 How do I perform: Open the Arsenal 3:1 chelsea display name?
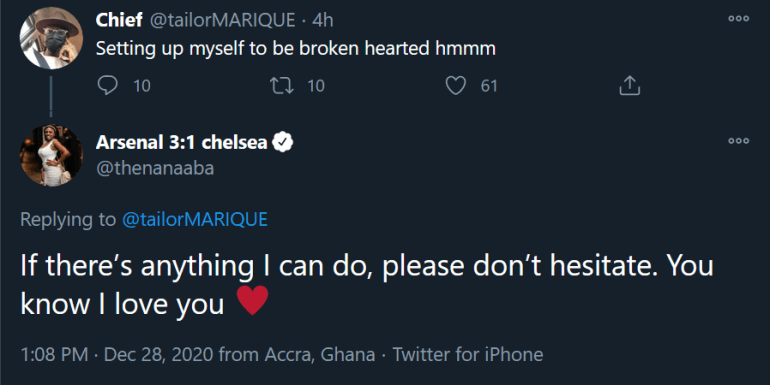(182, 142)
